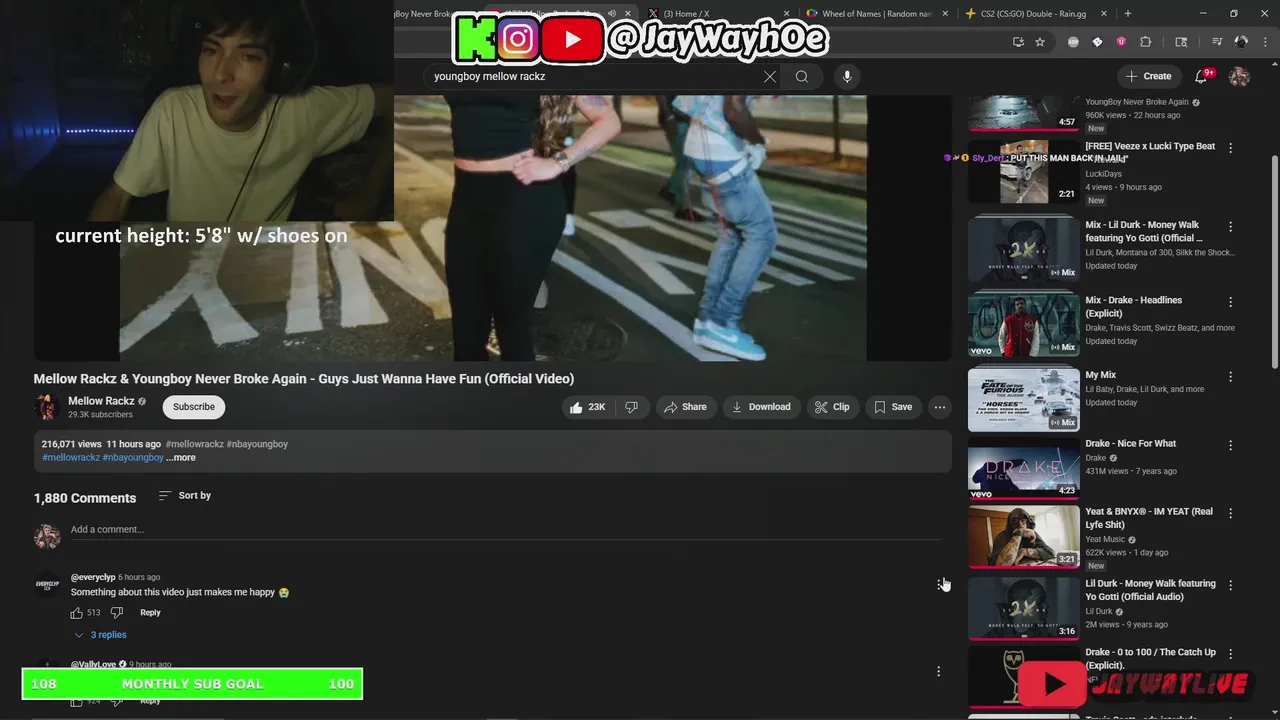Play Drake - Nice For What title
The width and height of the screenshot is (1280, 720).
[1130, 444]
